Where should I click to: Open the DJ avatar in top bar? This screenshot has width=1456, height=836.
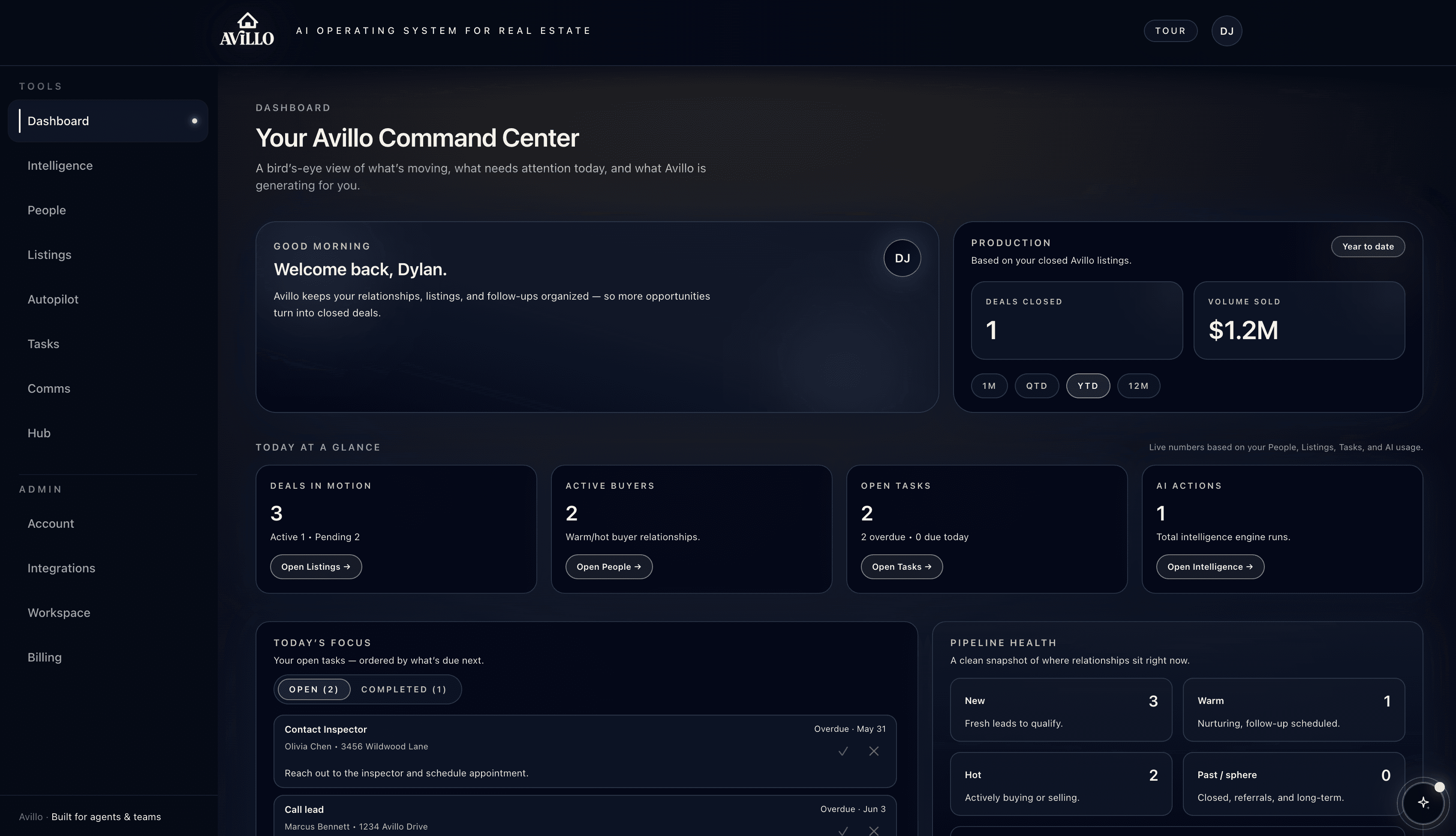tap(1226, 31)
